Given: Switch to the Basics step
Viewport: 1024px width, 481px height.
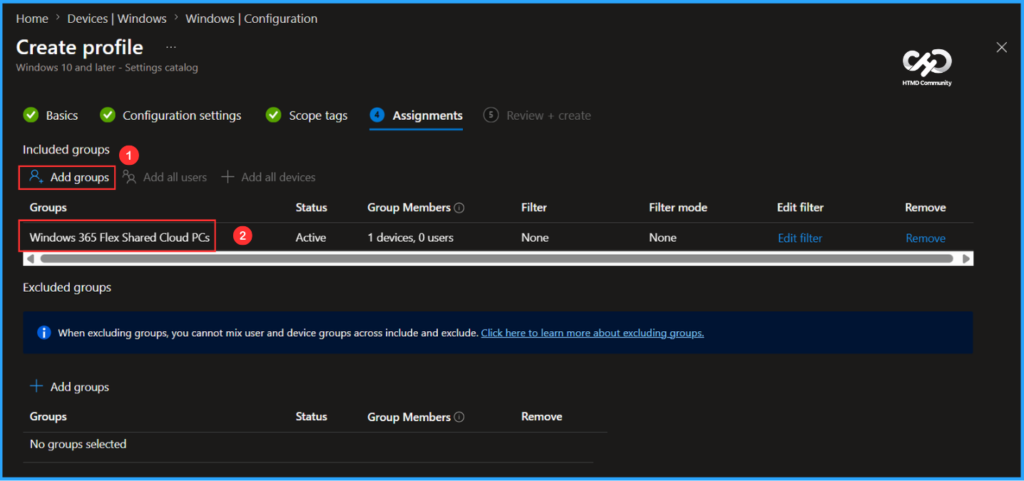Looking at the screenshot, I should 61,116.
